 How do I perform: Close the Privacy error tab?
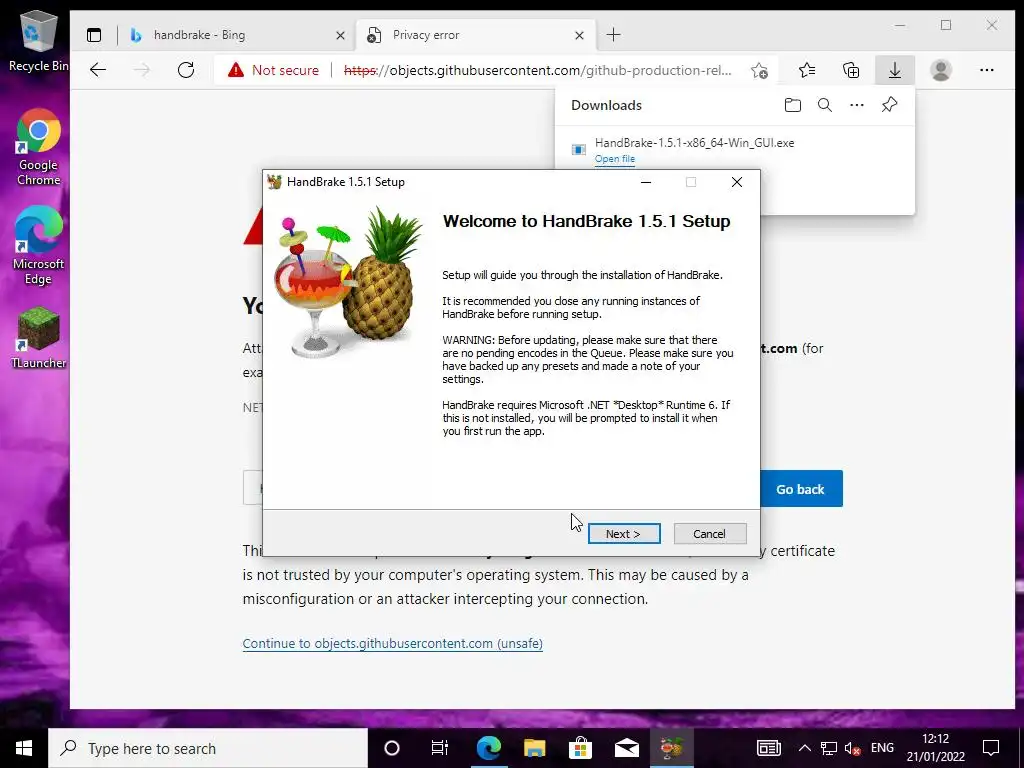coord(579,35)
